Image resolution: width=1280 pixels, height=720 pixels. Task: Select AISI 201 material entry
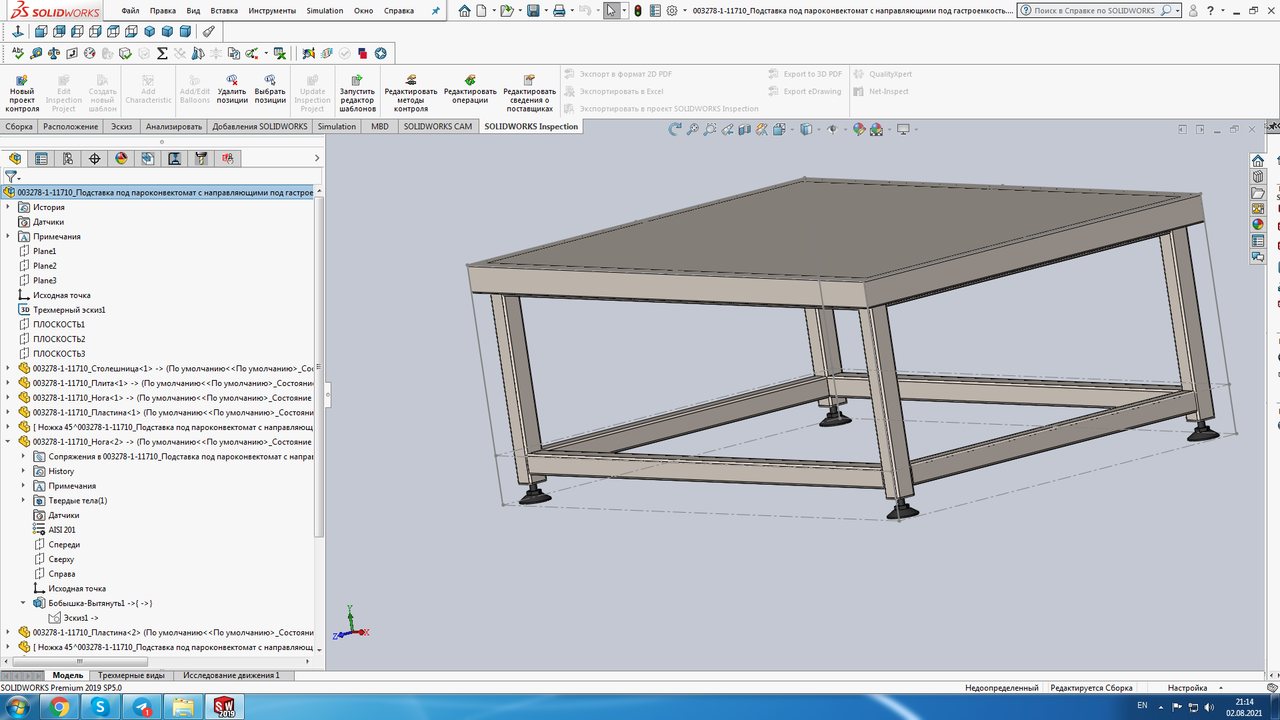(x=62, y=530)
